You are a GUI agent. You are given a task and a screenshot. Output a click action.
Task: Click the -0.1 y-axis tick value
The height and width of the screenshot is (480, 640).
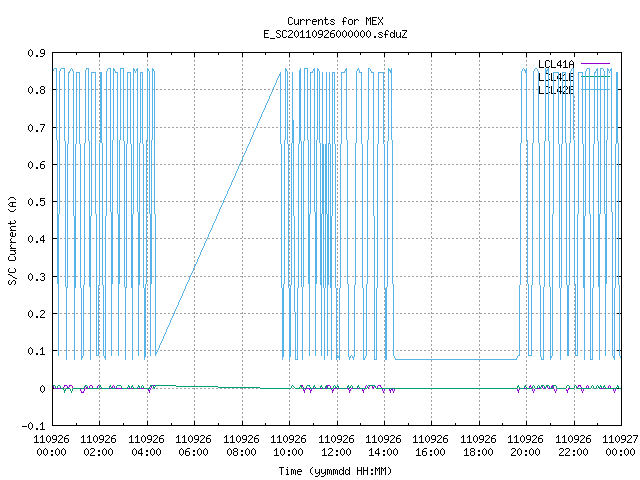[x=33, y=426]
